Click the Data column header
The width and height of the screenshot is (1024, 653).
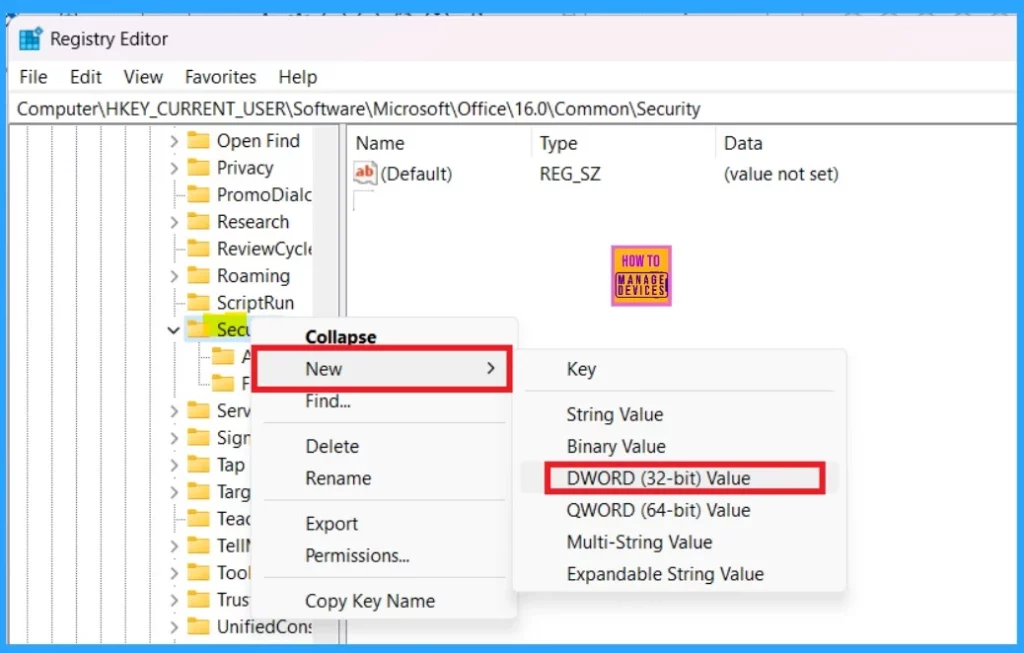click(x=743, y=143)
